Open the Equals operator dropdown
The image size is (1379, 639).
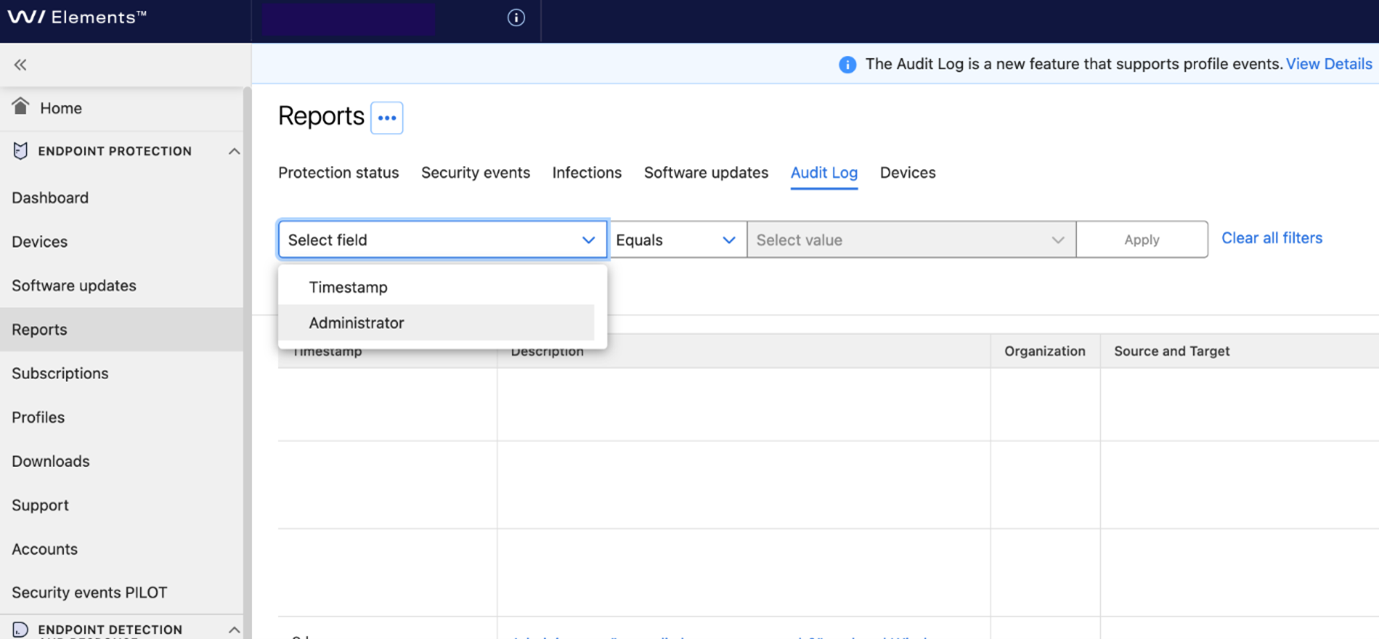click(677, 240)
